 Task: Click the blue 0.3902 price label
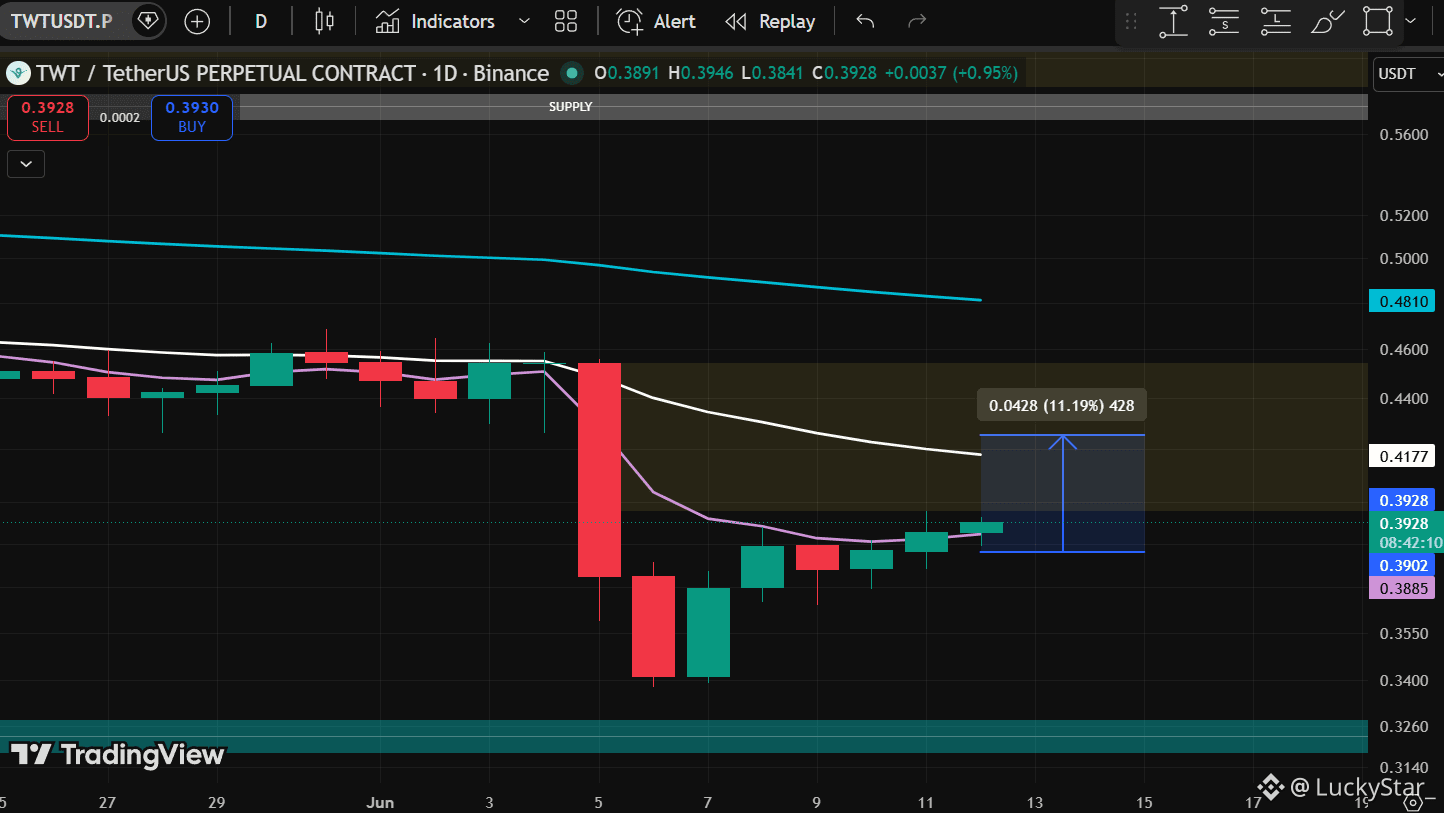[1401, 565]
